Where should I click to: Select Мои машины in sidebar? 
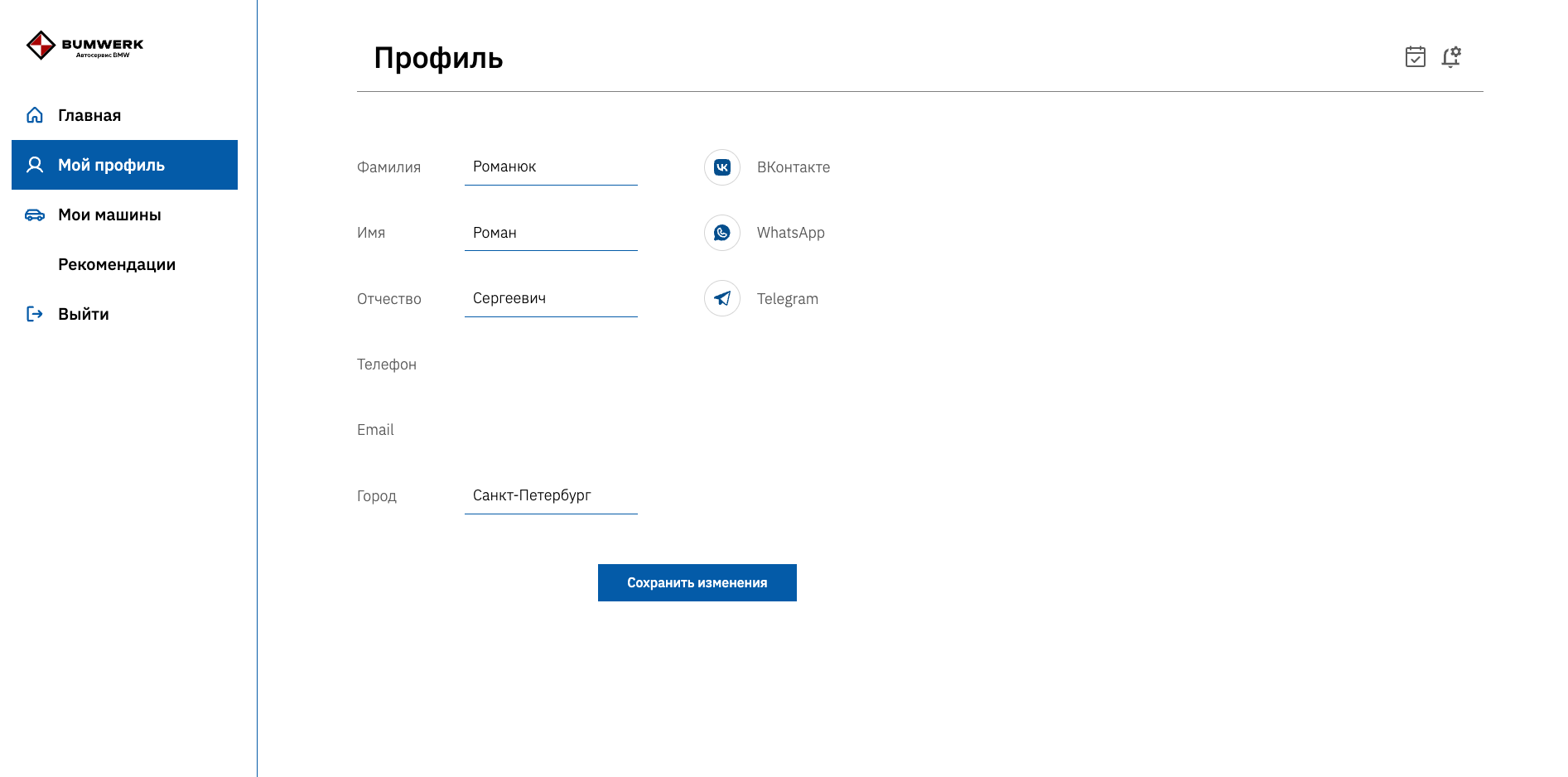[x=109, y=215]
